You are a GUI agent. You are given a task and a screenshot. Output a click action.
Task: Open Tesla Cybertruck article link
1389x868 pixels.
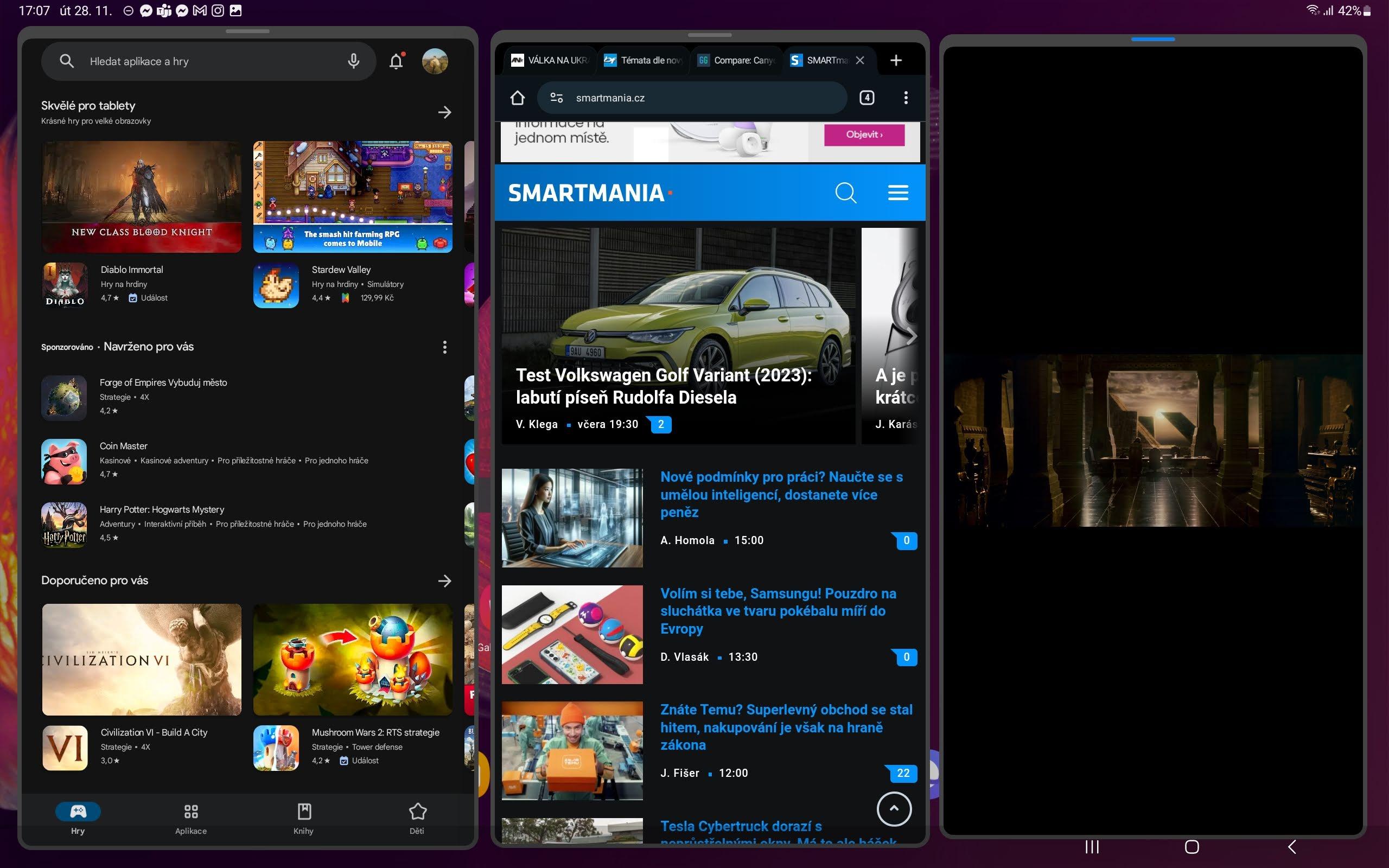point(778,834)
